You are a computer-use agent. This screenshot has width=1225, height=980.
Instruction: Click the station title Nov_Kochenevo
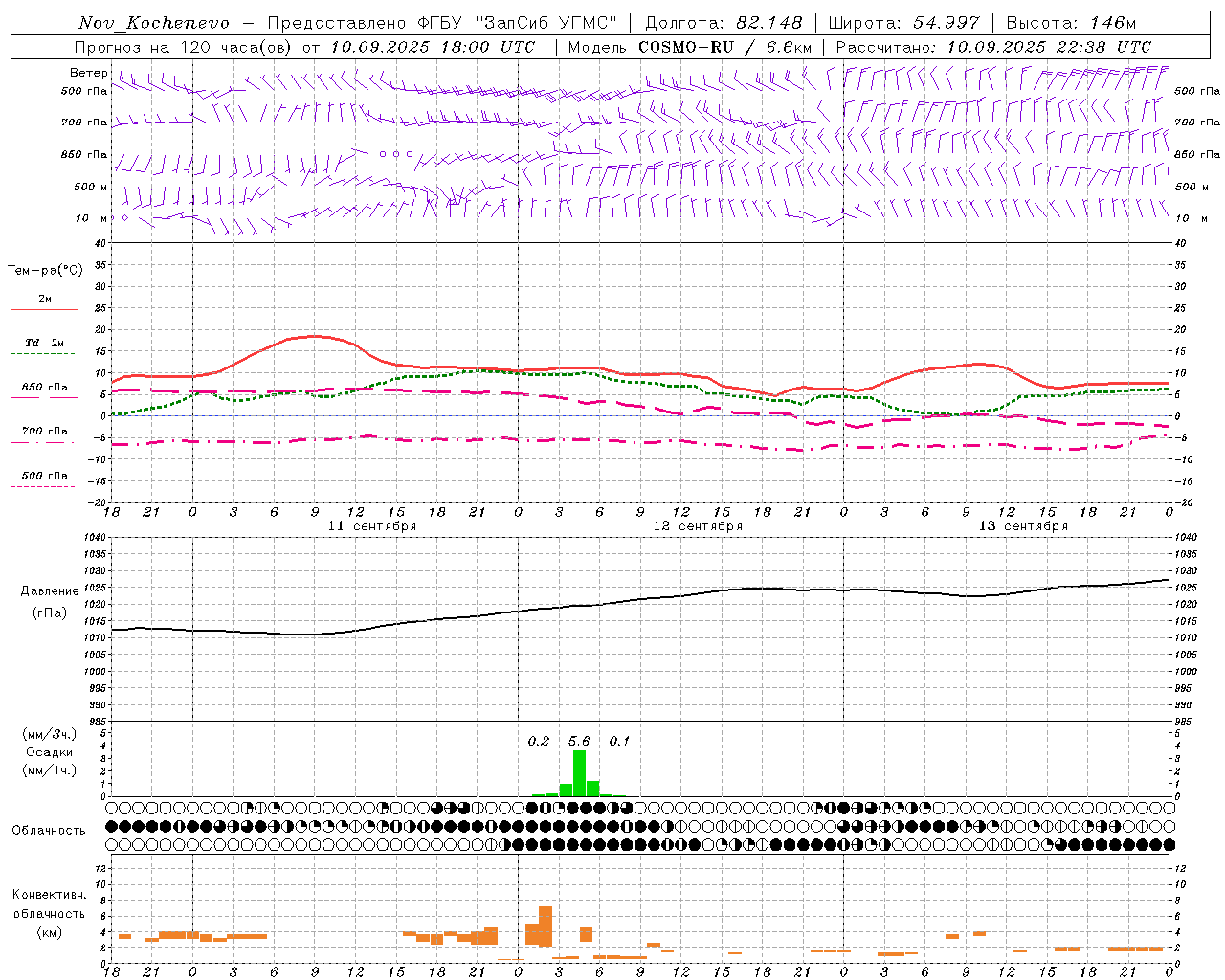[x=154, y=23]
